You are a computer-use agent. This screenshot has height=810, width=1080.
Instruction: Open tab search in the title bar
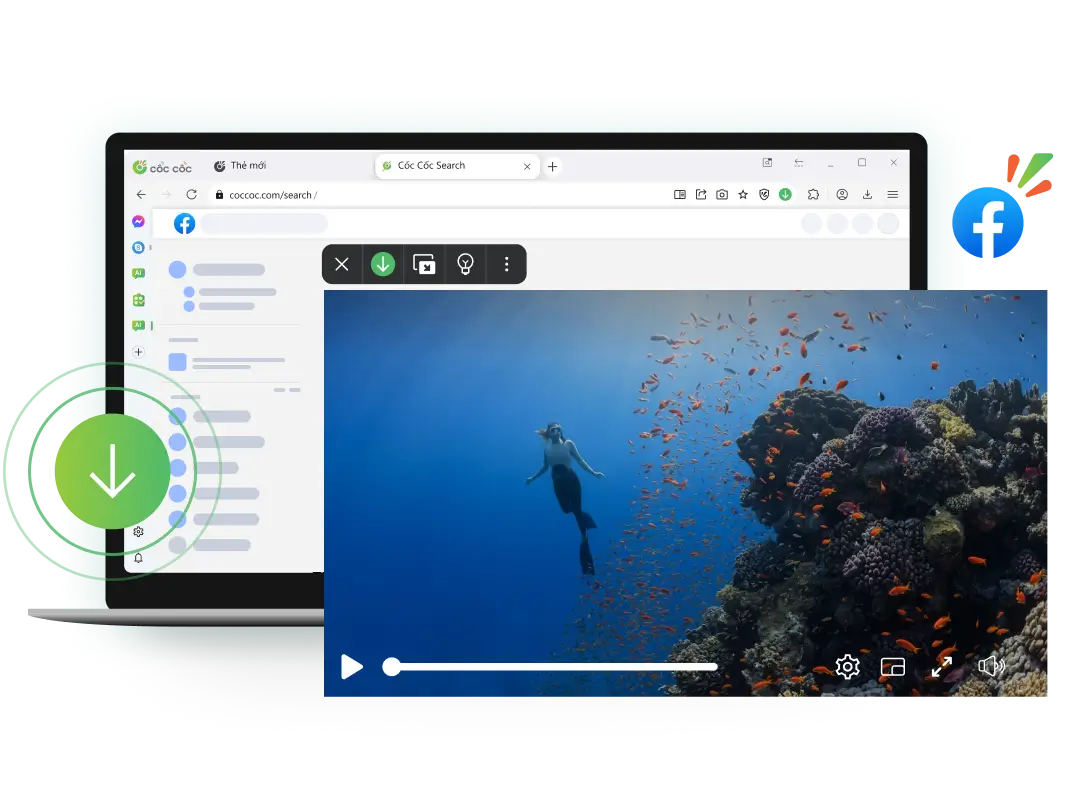click(x=767, y=163)
